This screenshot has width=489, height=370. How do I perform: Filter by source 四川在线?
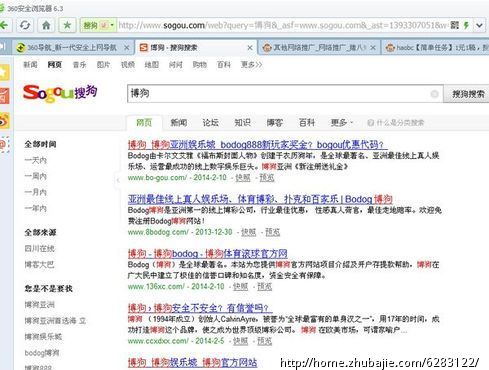click(x=40, y=248)
